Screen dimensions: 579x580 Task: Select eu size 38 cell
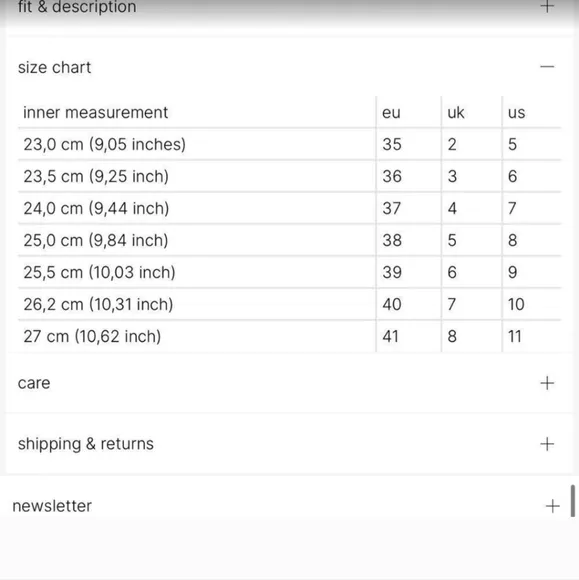(392, 240)
